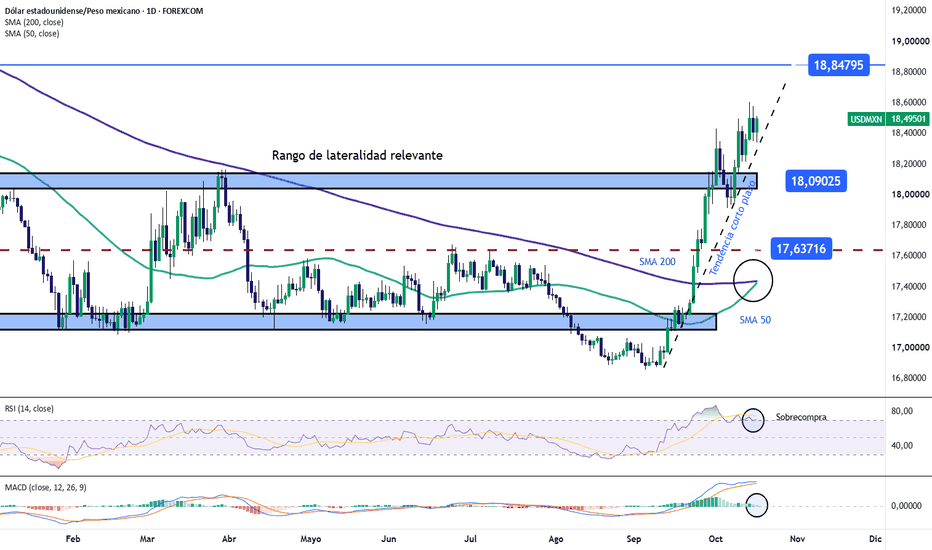
Task: Select the SMA (50, close) indicator legend
Action: point(32,34)
